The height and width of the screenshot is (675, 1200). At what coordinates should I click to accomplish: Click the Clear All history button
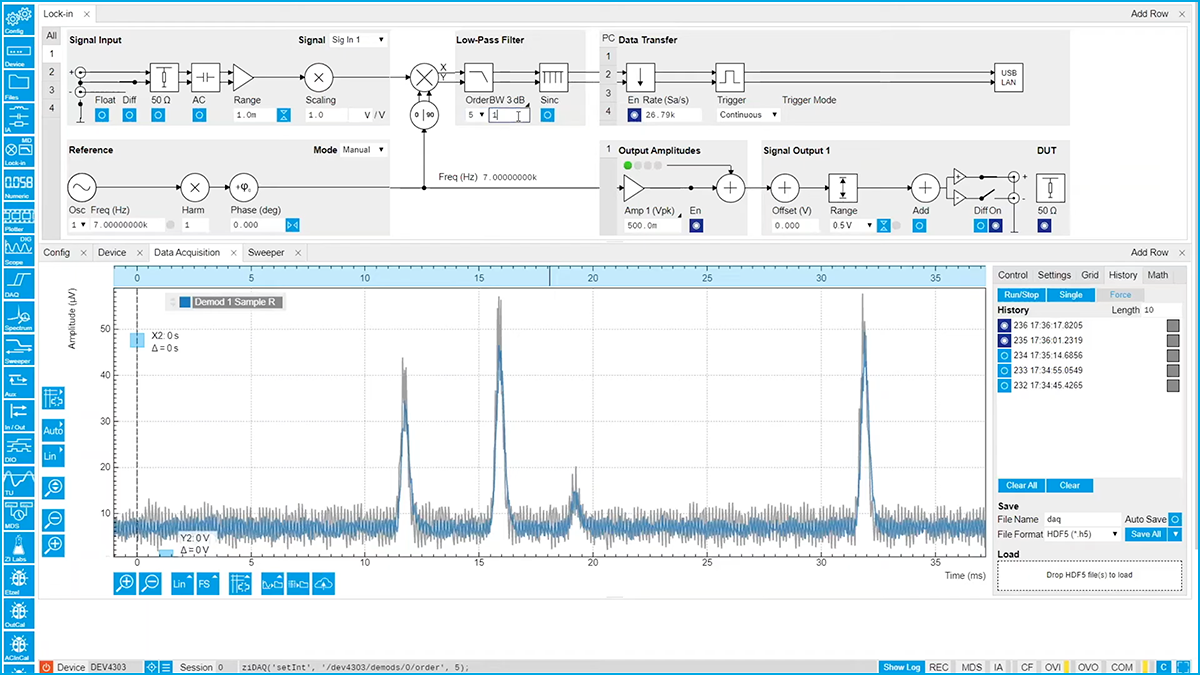click(1021, 485)
